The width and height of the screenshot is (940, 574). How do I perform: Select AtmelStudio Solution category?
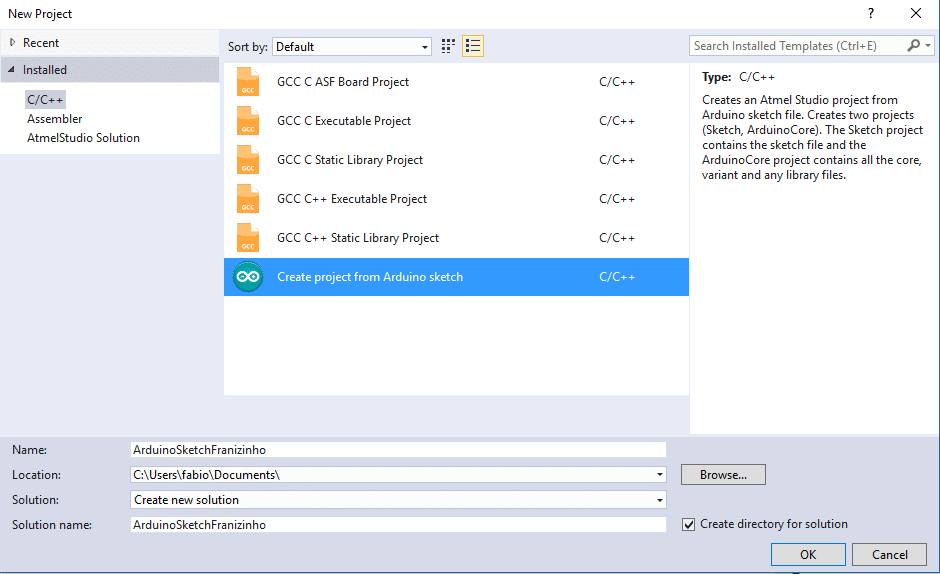tap(83, 138)
